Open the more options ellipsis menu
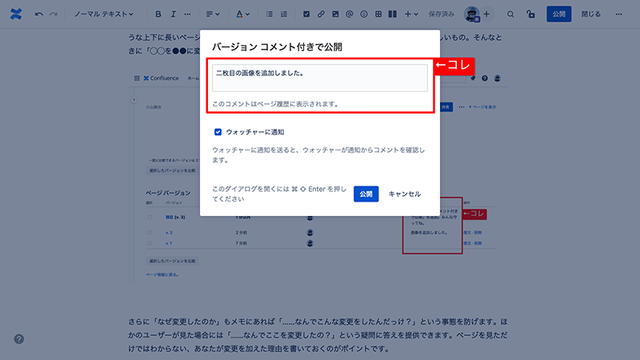The image size is (640, 360). 619,14
